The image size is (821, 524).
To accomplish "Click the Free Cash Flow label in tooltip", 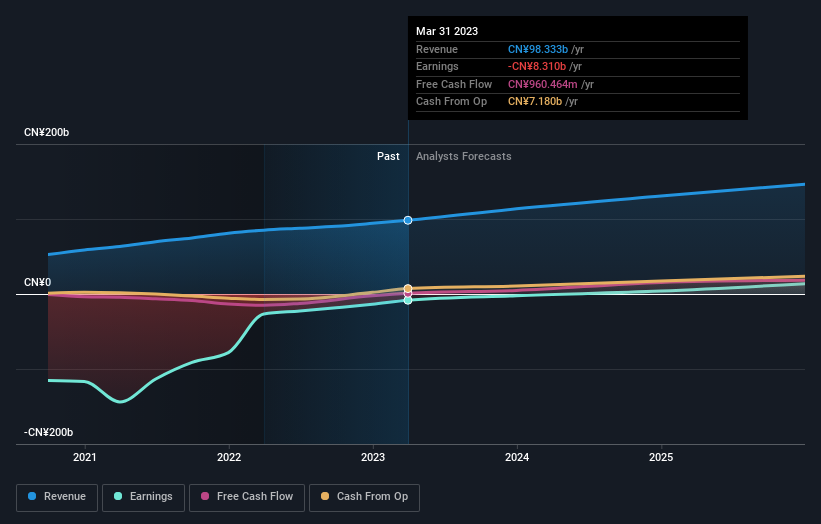I will (x=454, y=84).
